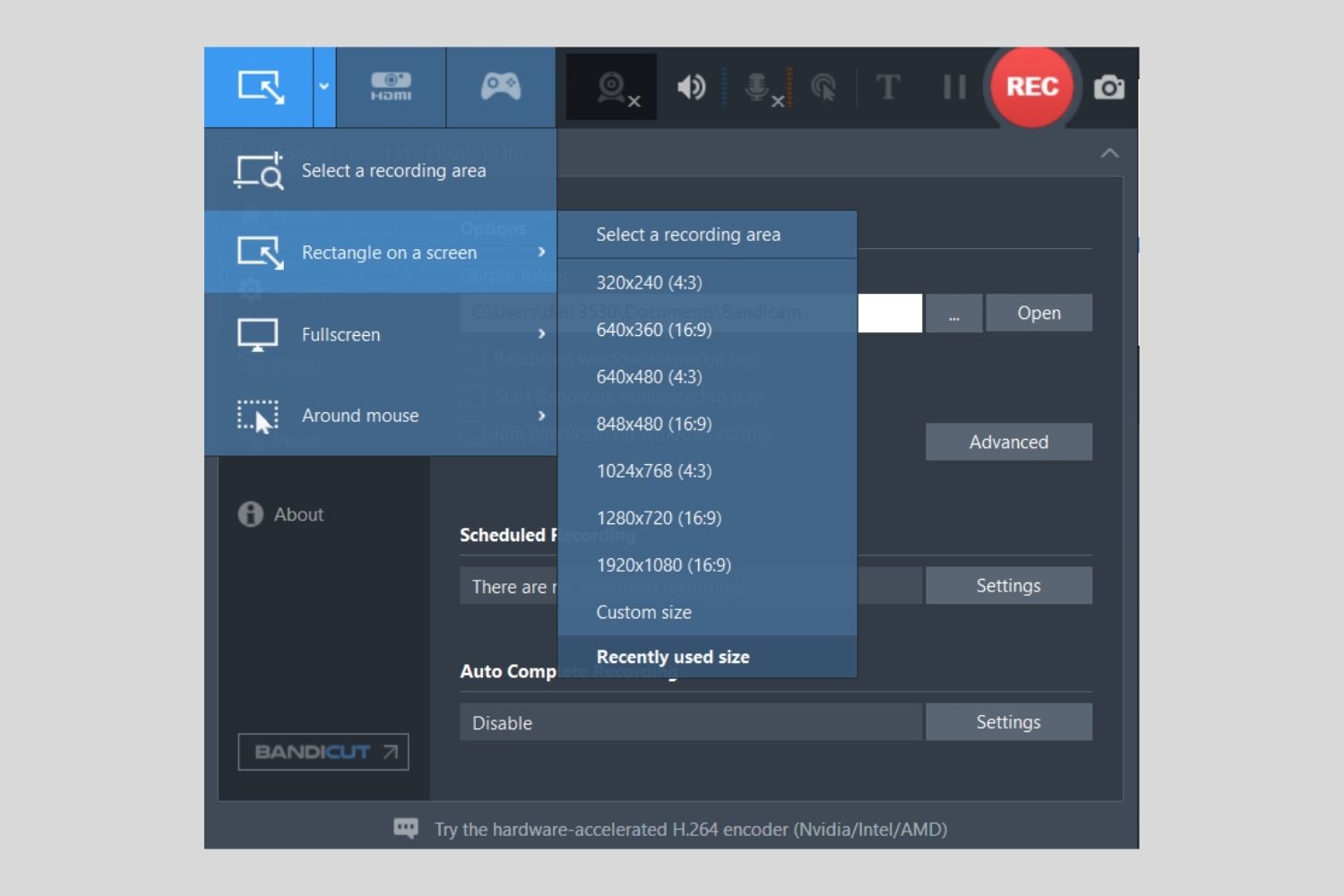Click the red REC record button
This screenshot has width=1344, height=896.
pyautogui.click(x=1031, y=87)
